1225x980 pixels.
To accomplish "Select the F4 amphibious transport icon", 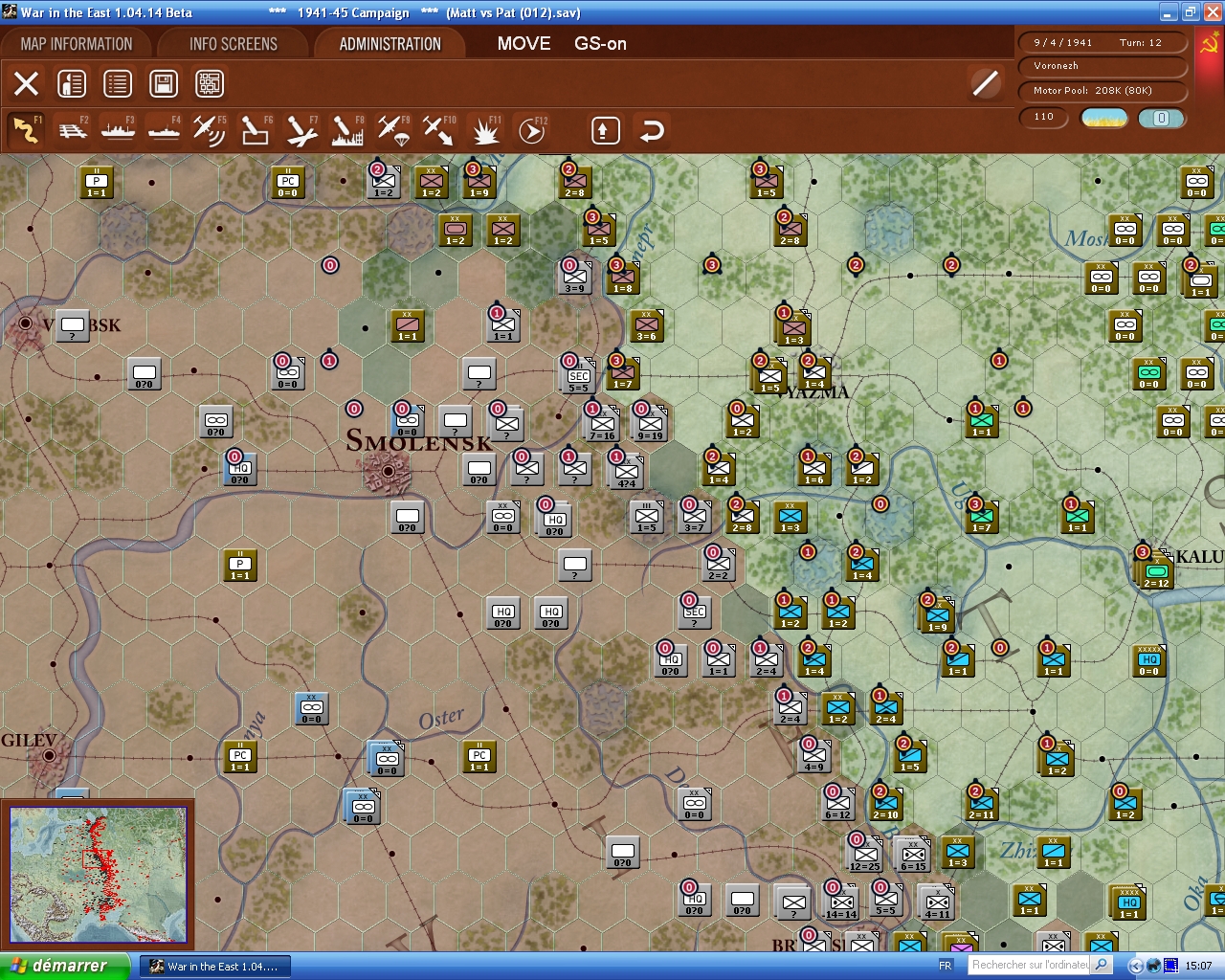I will pyautogui.click(x=164, y=130).
